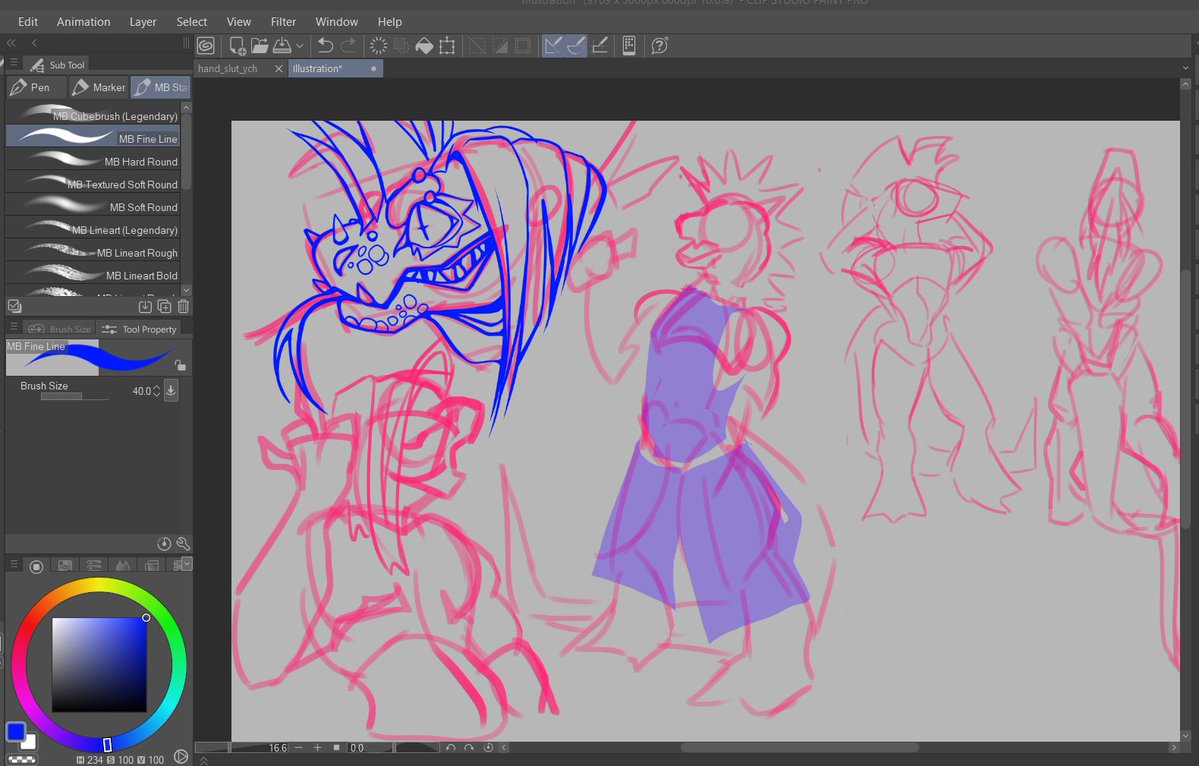
Task: Open the View menu
Action: 239,21
